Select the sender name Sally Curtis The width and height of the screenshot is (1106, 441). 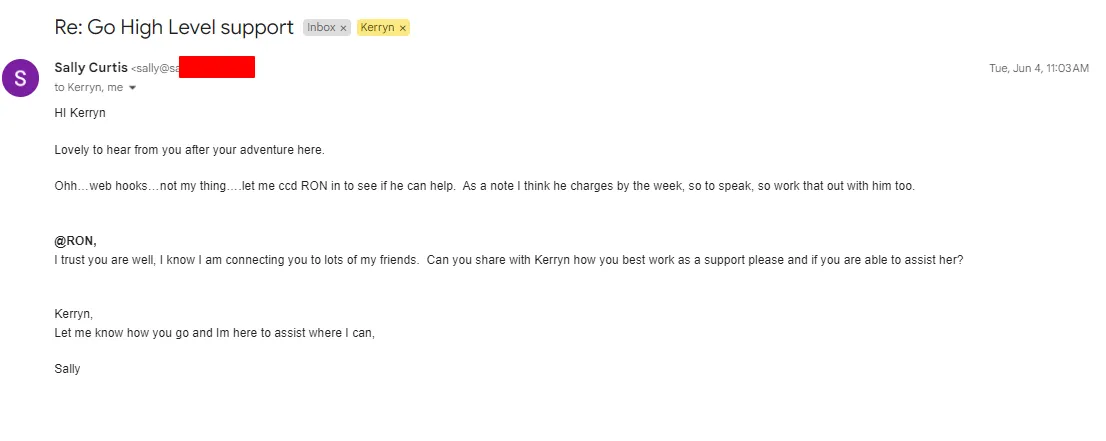[91, 68]
